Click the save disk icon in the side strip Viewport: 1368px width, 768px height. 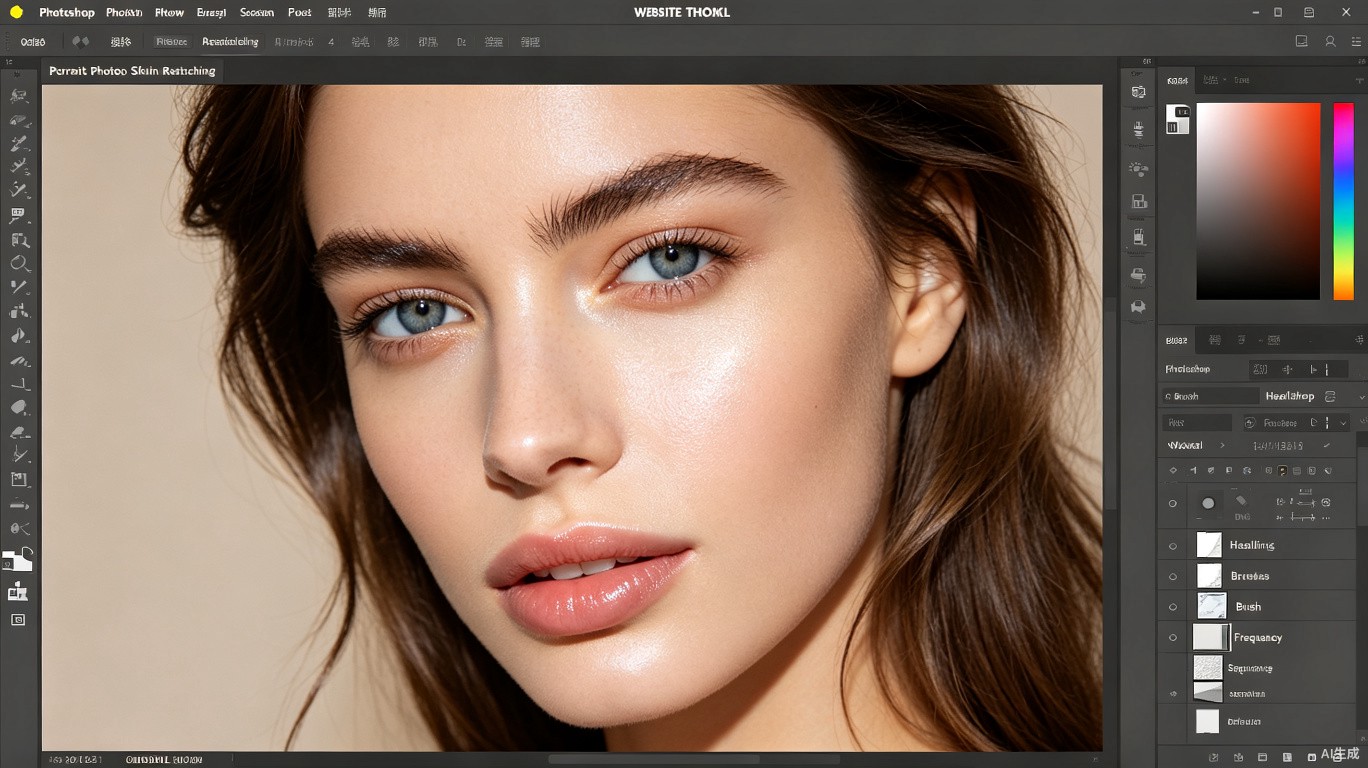(x=1138, y=201)
